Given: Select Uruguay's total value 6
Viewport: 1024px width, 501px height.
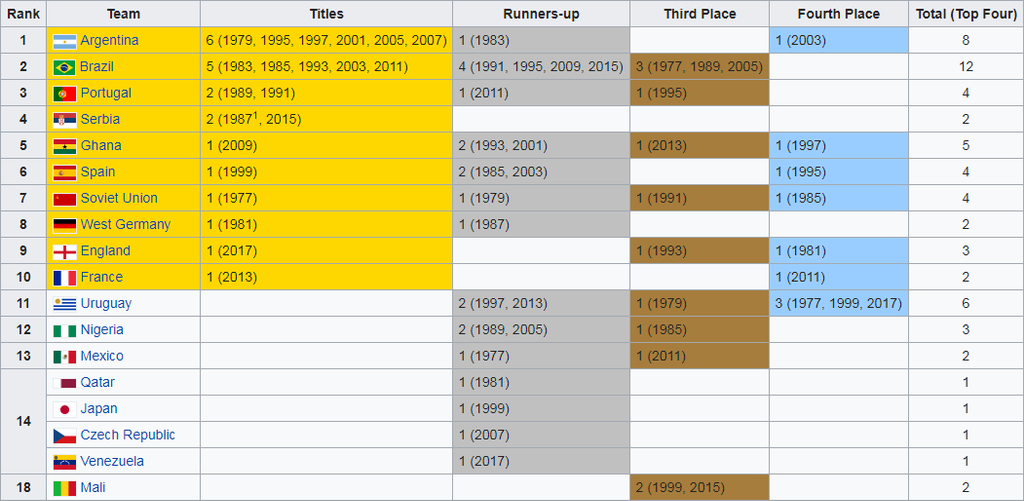Looking at the screenshot, I should [x=966, y=303].
